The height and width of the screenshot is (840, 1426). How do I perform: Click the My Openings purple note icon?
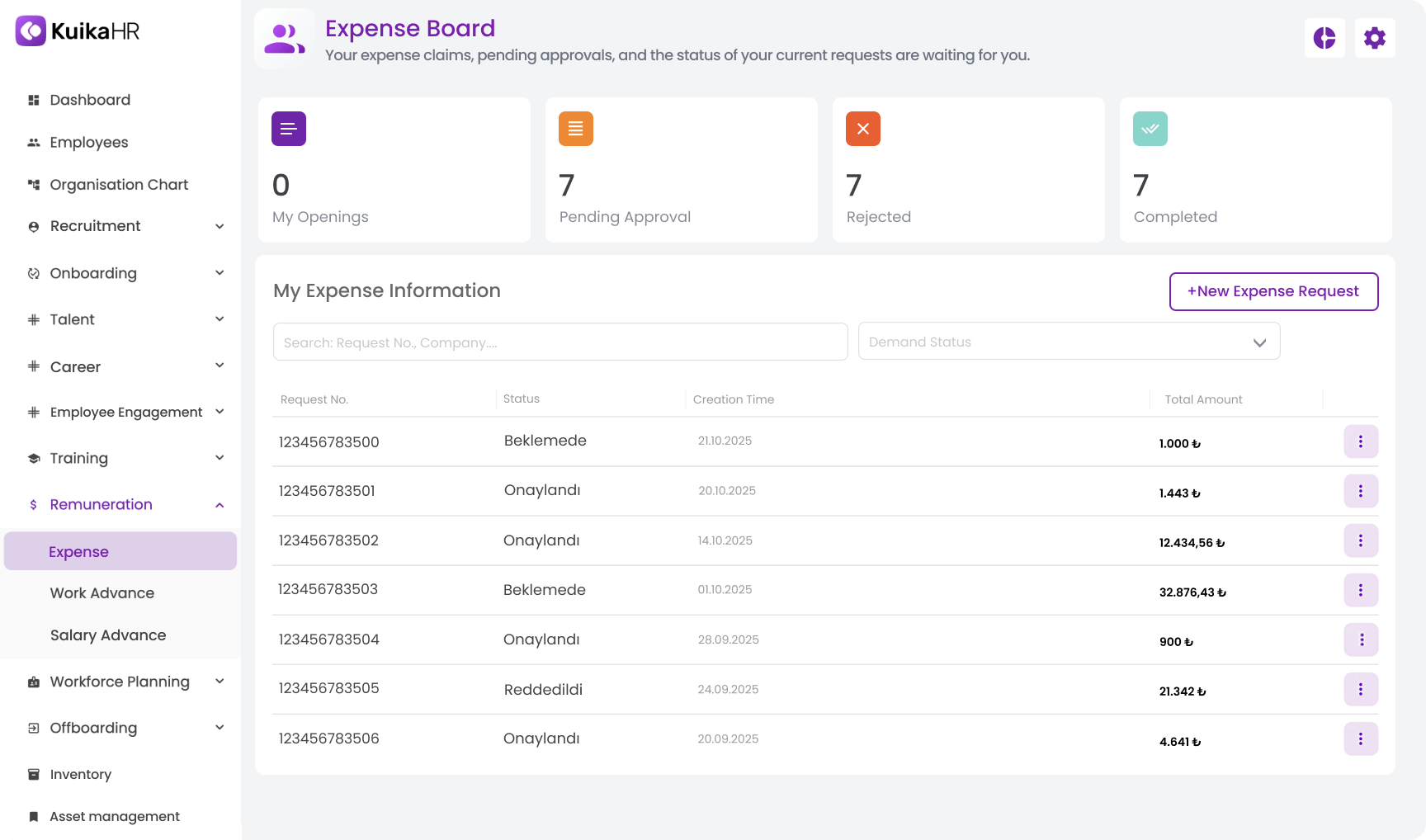[288, 129]
